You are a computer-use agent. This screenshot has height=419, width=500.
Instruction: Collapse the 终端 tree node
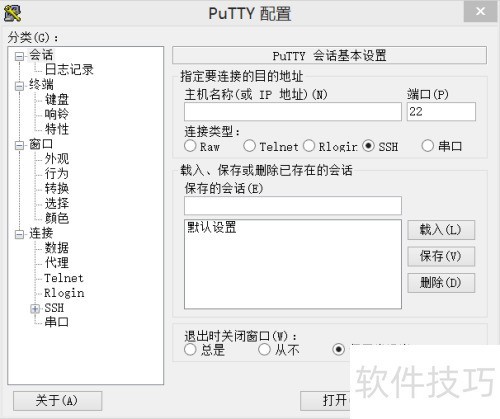point(19,86)
